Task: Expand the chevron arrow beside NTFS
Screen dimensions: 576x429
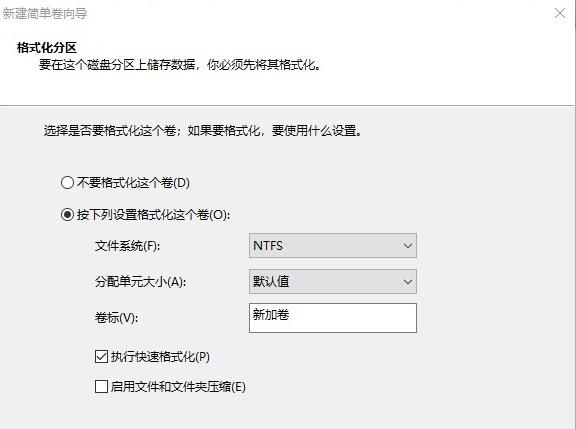Action: pos(407,246)
